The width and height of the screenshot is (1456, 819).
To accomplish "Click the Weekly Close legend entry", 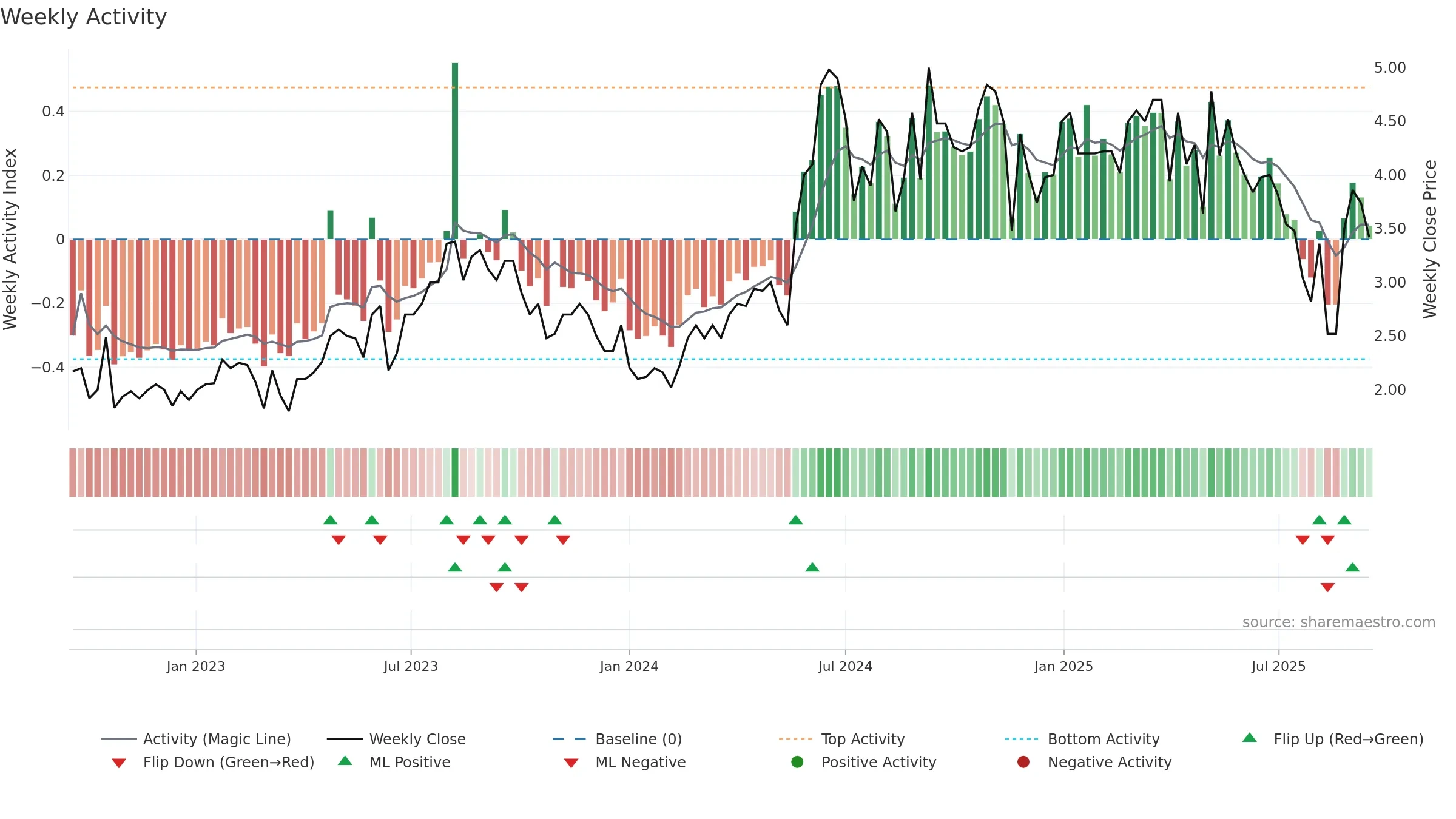I will [396, 739].
